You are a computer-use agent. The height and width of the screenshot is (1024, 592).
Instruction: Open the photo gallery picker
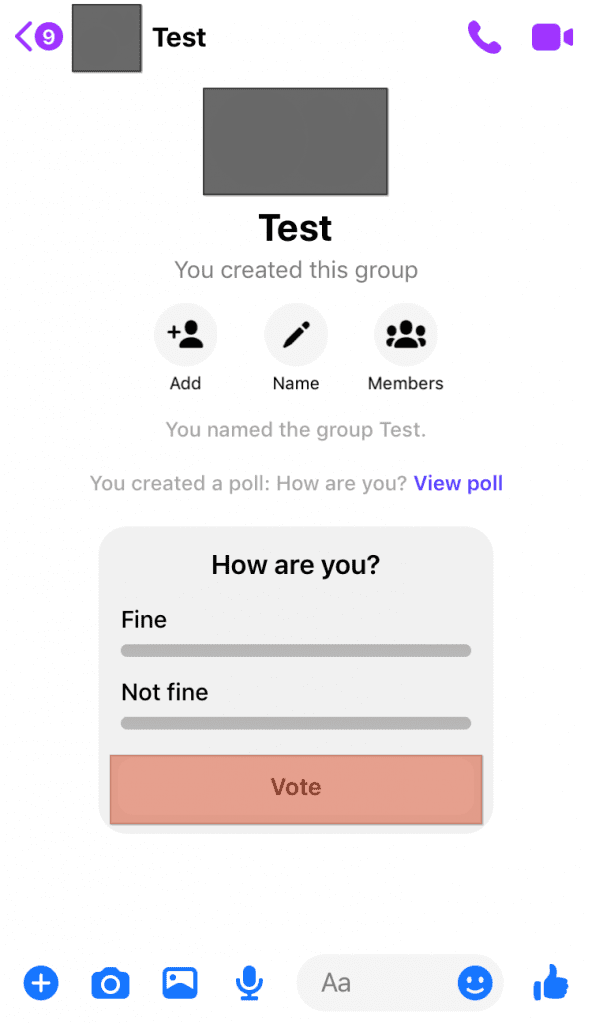[179, 983]
